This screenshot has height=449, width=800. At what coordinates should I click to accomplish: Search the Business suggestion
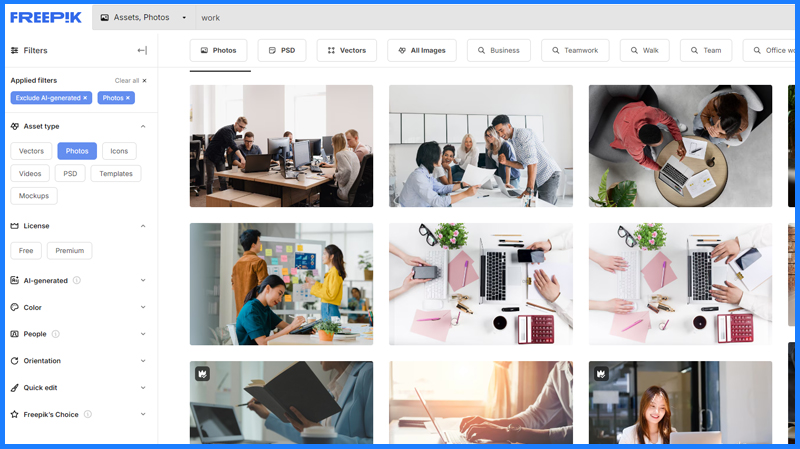(x=498, y=51)
